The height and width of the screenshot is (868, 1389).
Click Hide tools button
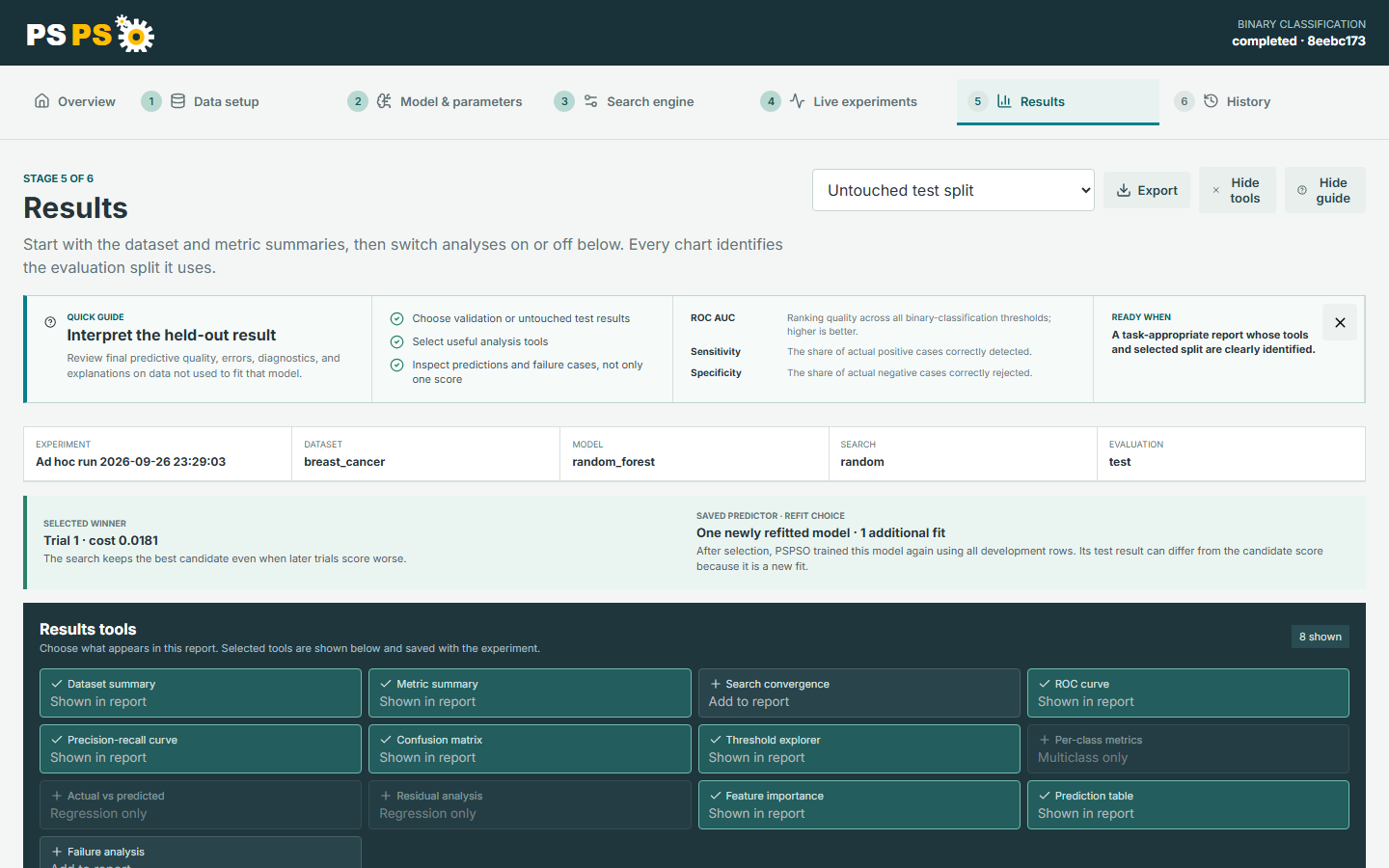tap(1237, 190)
